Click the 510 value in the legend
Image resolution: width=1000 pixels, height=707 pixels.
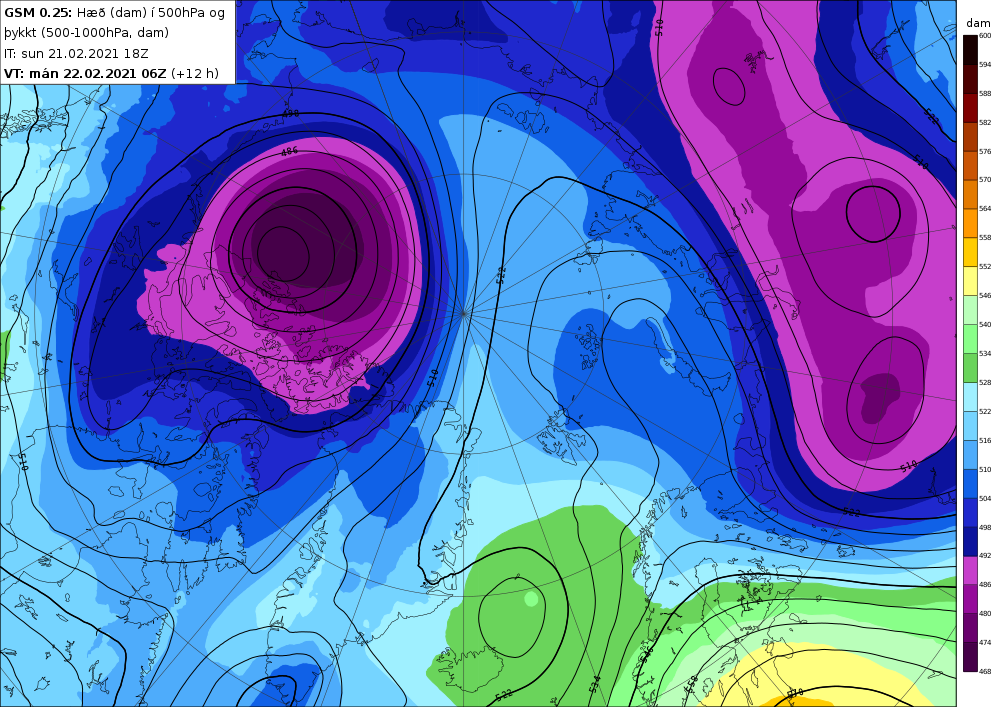coord(985,470)
